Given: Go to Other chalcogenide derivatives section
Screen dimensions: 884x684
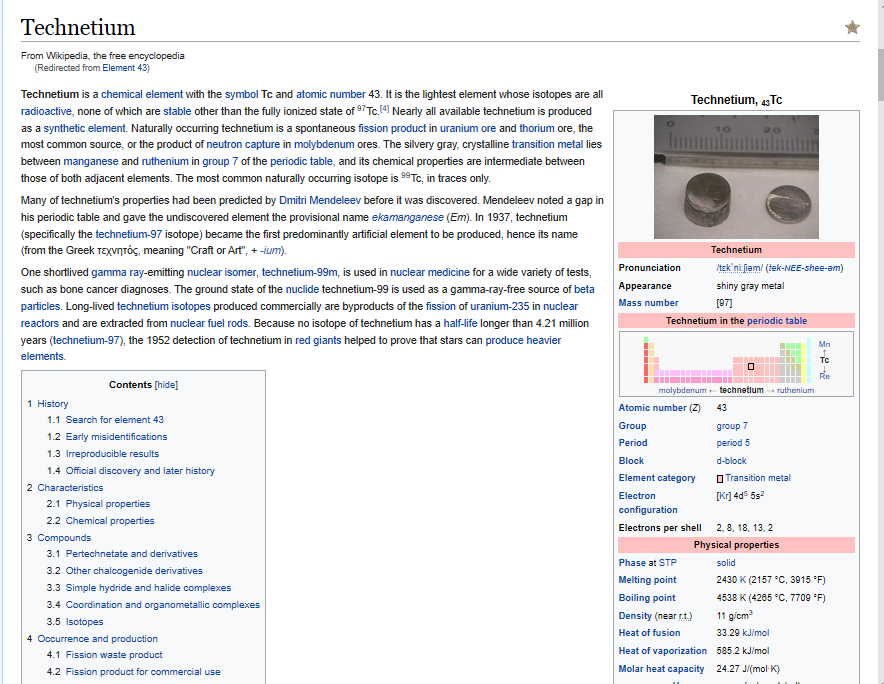Looking at the screenshot, I should click(x=134, y=571).
